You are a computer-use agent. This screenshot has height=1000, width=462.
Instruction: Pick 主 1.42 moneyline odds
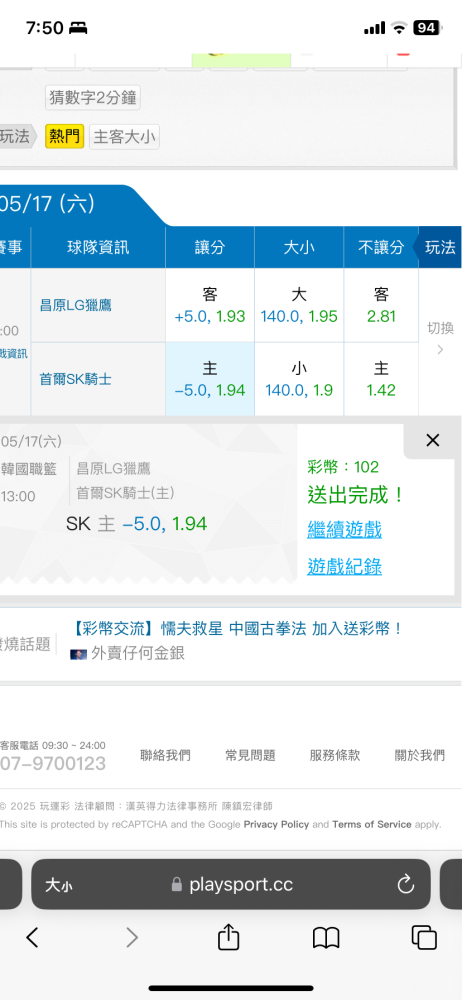[381, 379]
